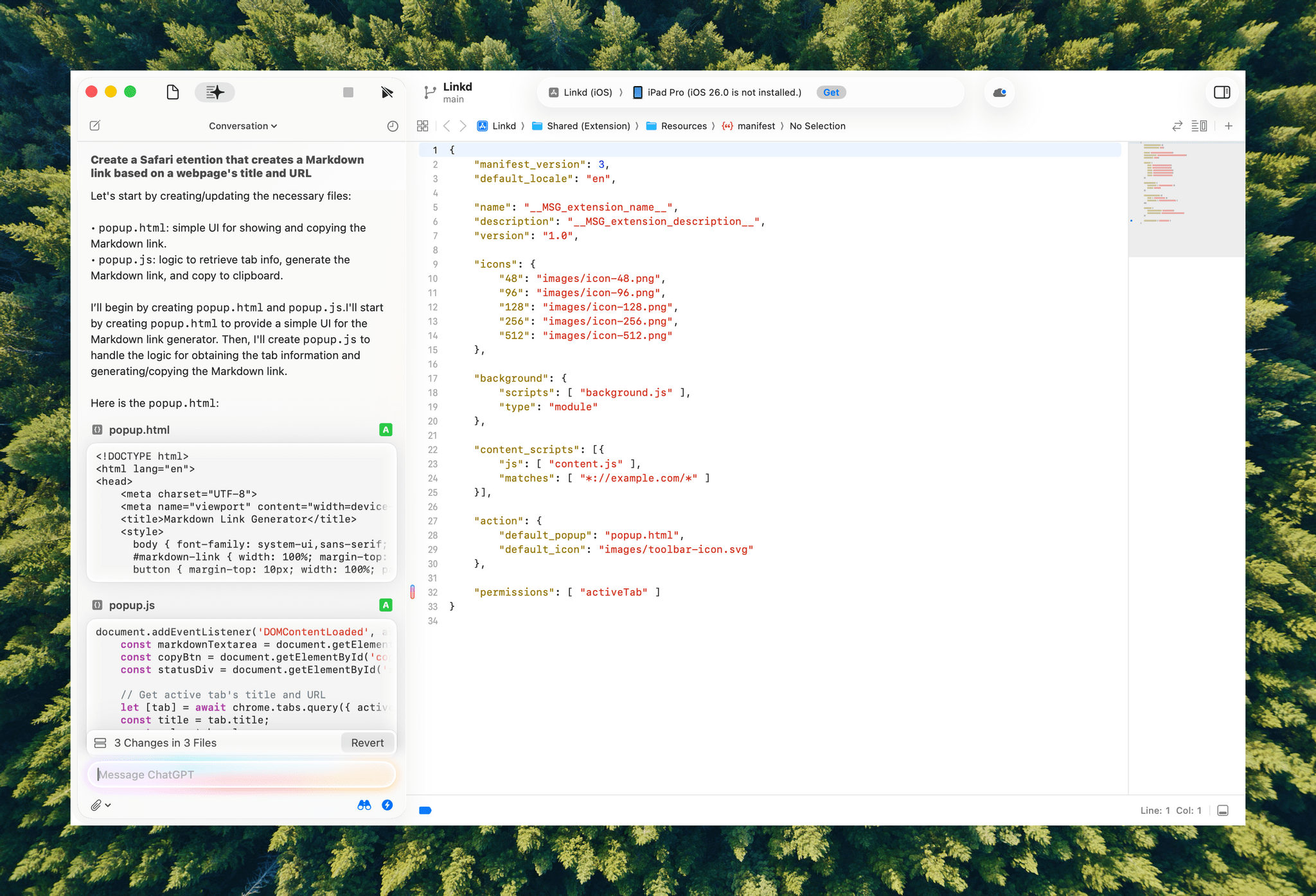This screenshot has height=896, width=1316.
Task: Open the Conversation dropdown
Action: point(243,126)
